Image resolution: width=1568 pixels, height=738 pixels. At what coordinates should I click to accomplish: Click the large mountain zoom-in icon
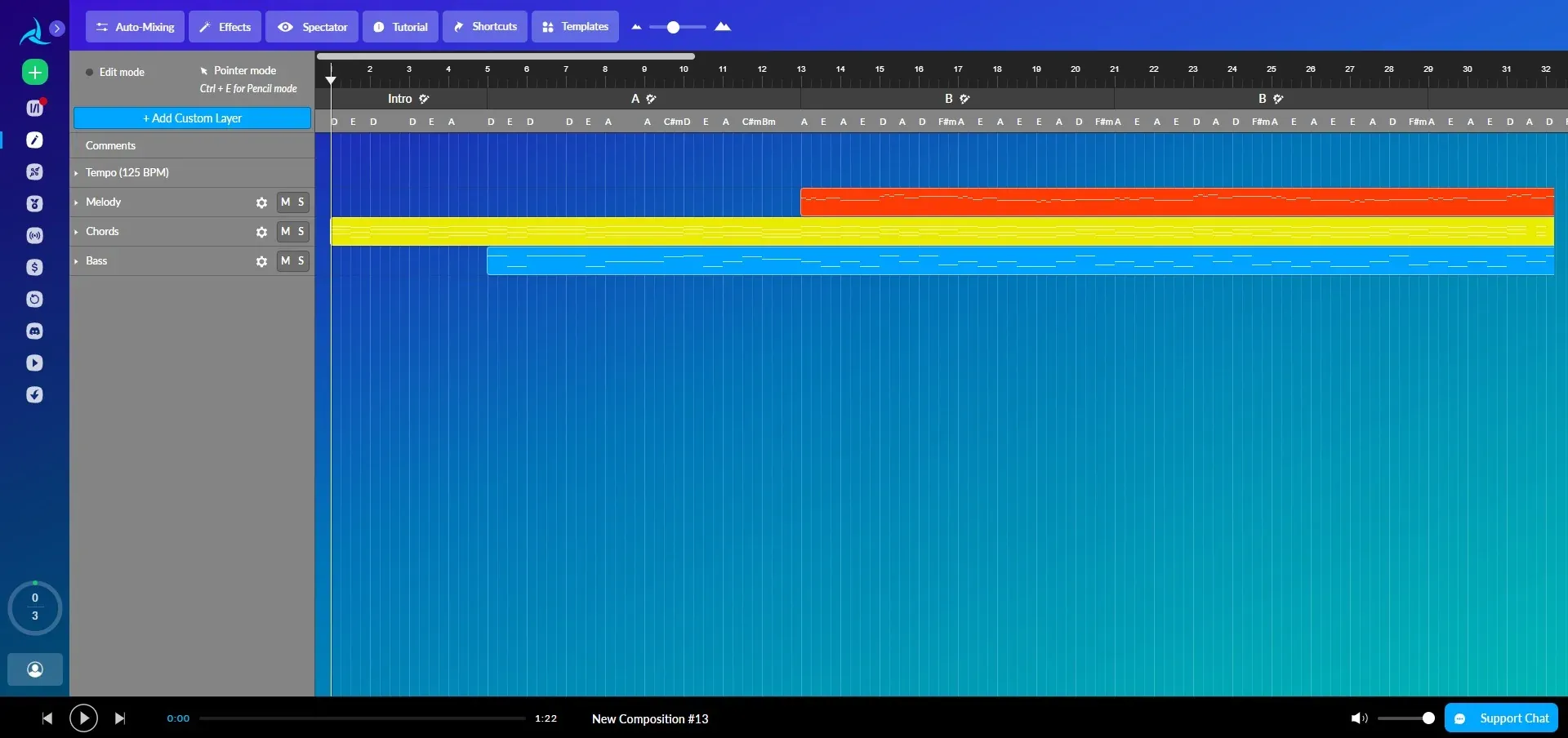tap(723, 27)
